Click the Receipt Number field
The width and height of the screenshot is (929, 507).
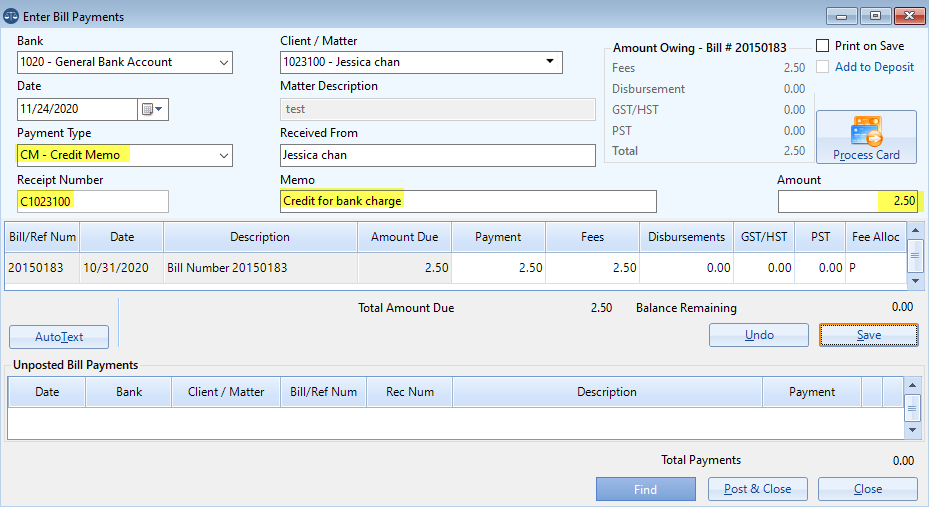(x=92, y=201)
